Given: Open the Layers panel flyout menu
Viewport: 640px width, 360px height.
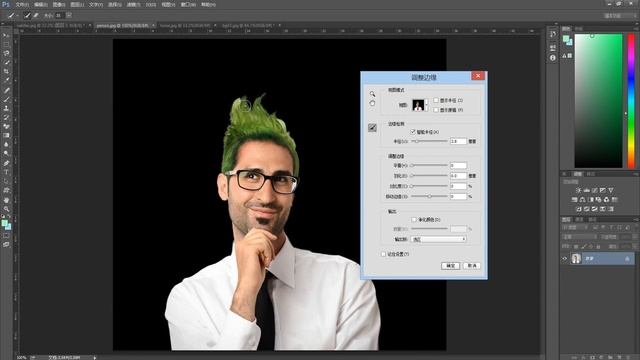Looking at the screenshot, I should (x=636, y=220).
